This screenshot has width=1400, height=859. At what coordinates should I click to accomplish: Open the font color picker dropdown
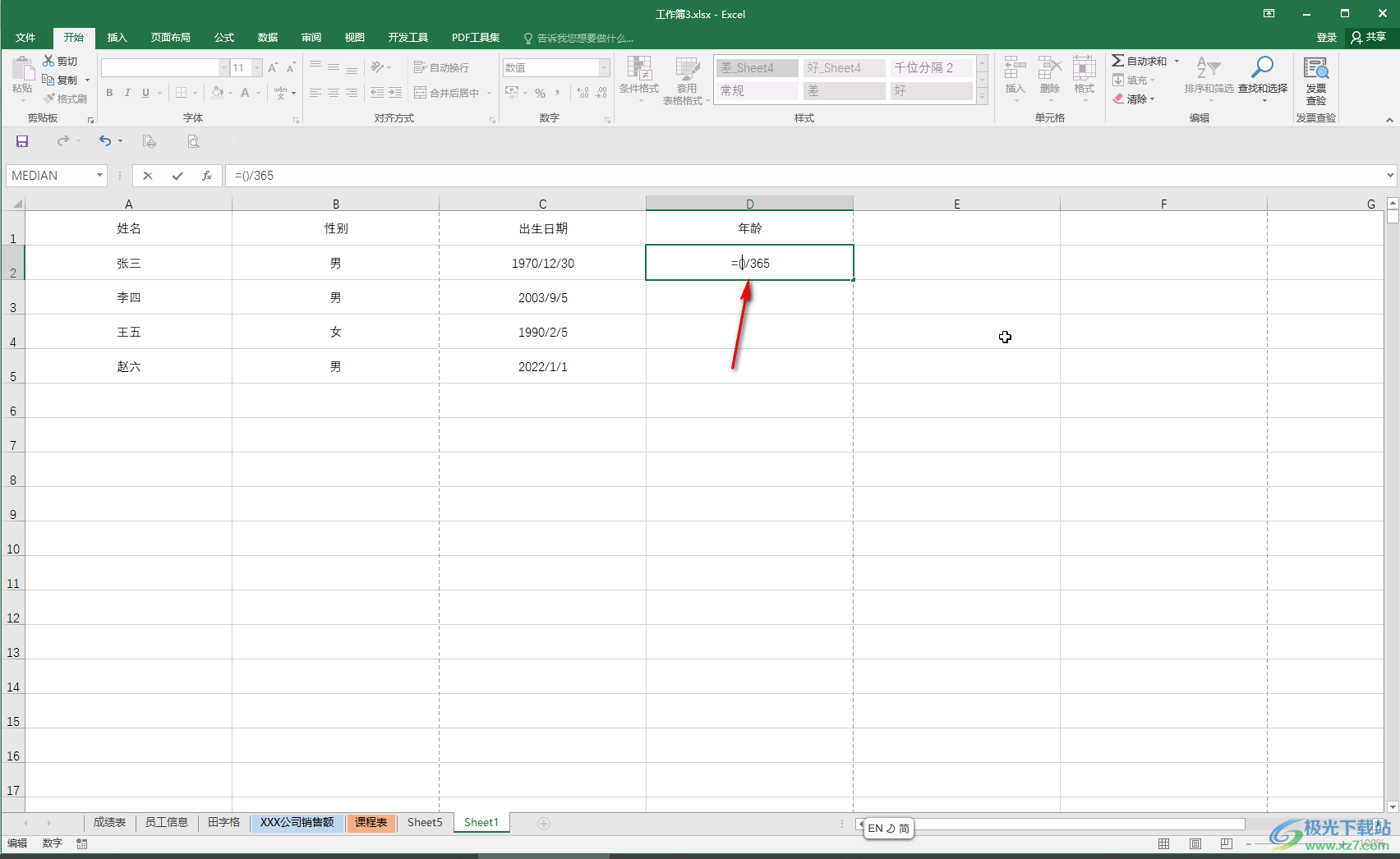coord(258,93)
